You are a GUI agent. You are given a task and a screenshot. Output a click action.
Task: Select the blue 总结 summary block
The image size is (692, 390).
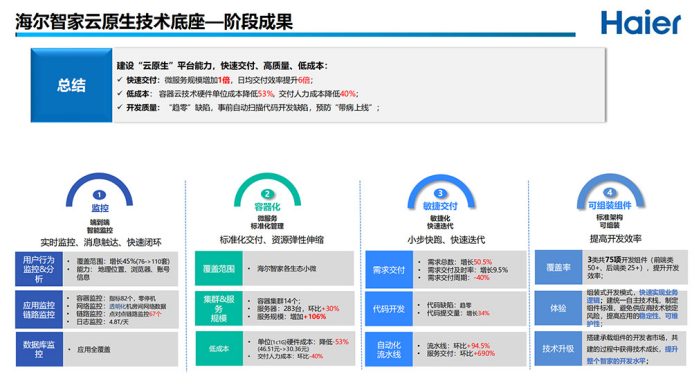coord(71,85)
